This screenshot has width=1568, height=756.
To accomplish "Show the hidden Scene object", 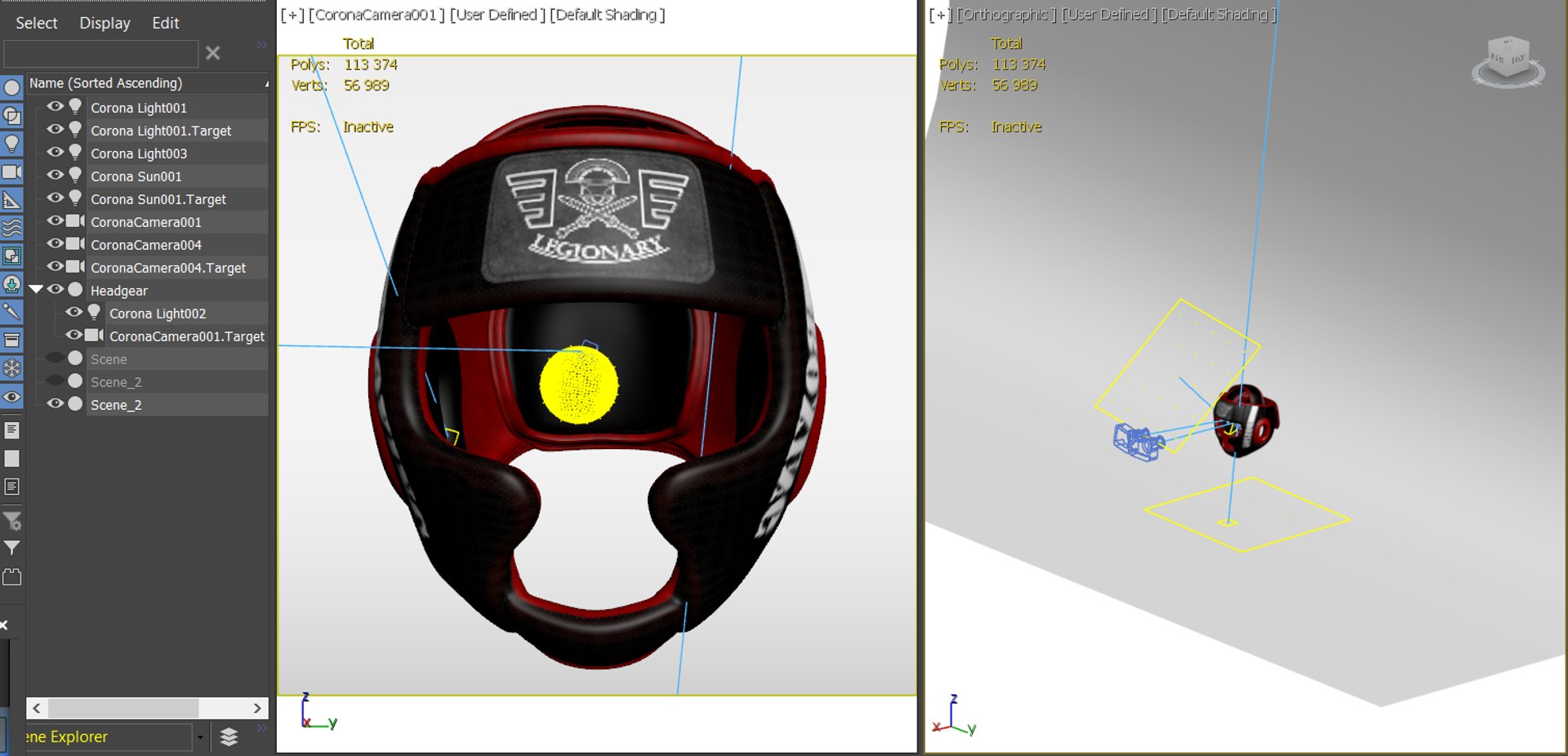I will click(55, 358).
